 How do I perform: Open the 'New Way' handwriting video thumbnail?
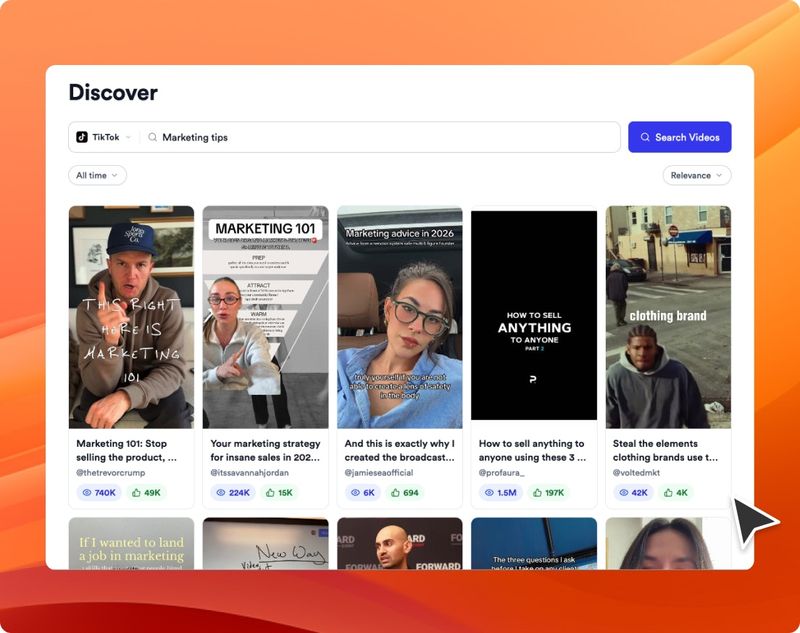coord(265,543)
